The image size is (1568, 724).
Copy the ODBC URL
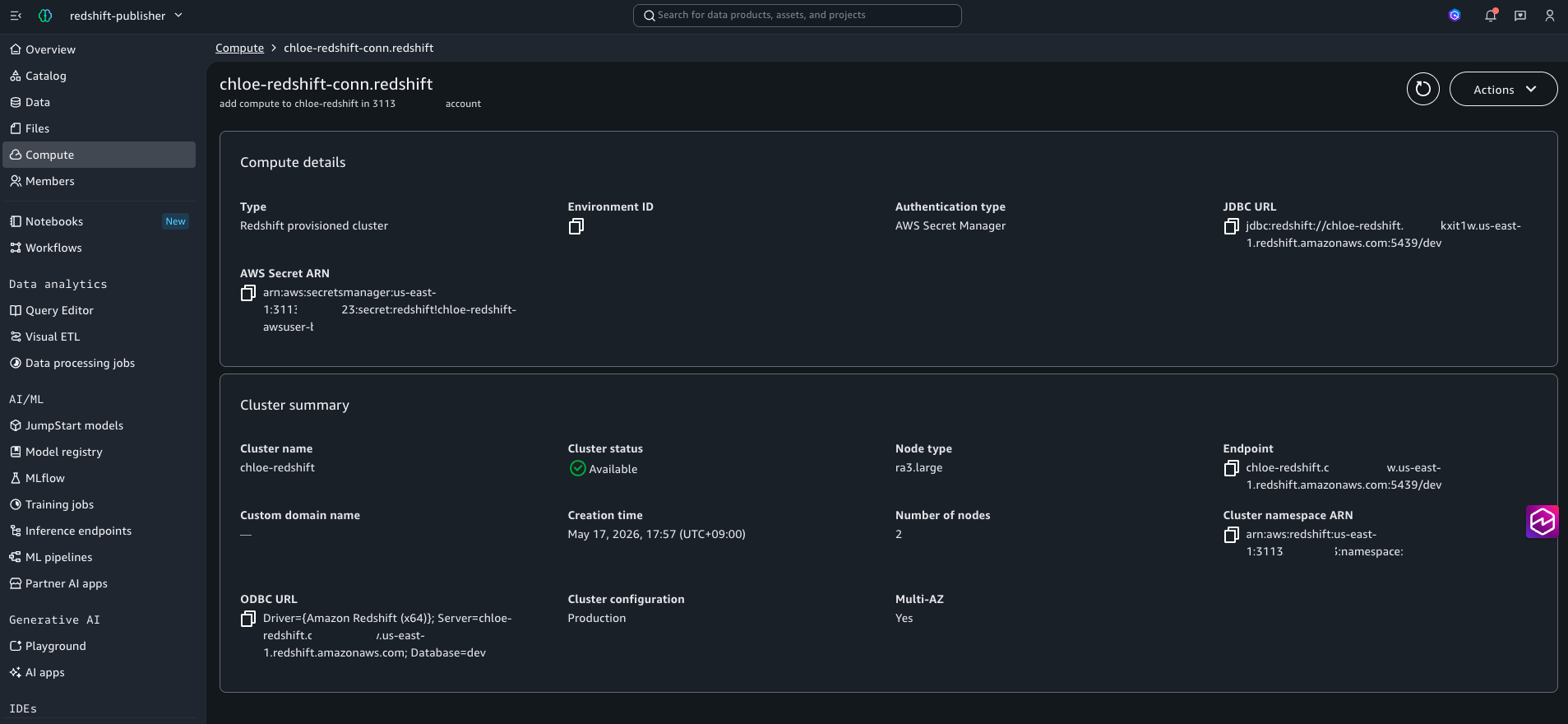(x=247, y=619)
